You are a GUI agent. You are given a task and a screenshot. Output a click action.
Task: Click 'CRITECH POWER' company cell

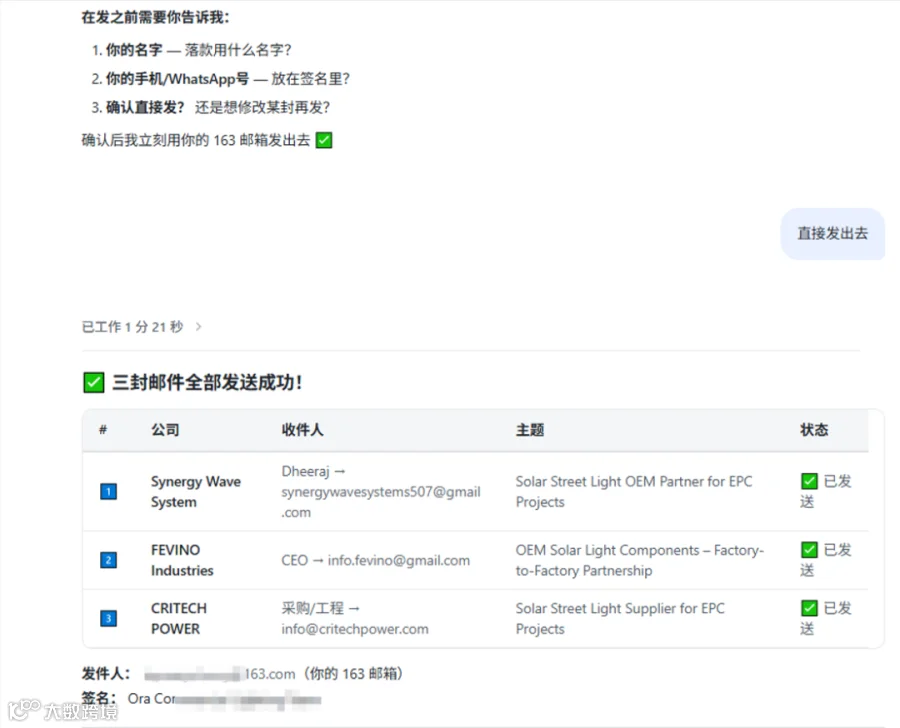[179, 618]
